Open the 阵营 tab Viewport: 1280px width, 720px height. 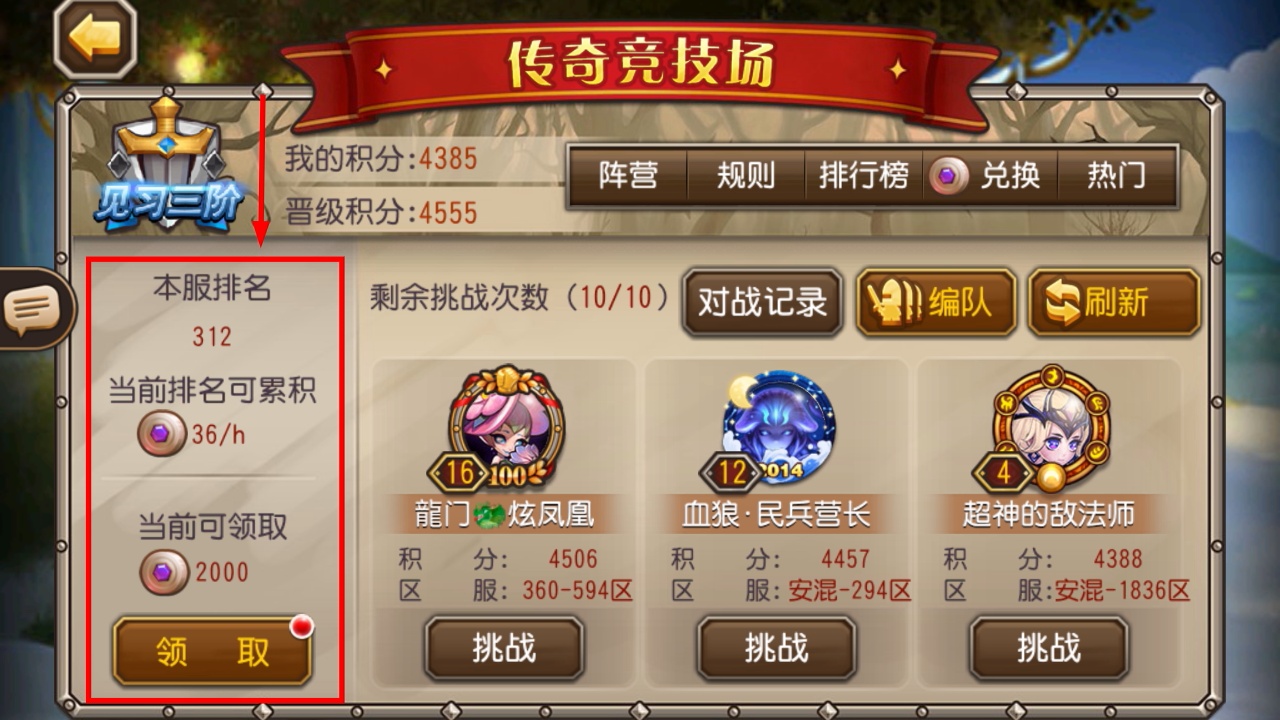tap(628, 177)
